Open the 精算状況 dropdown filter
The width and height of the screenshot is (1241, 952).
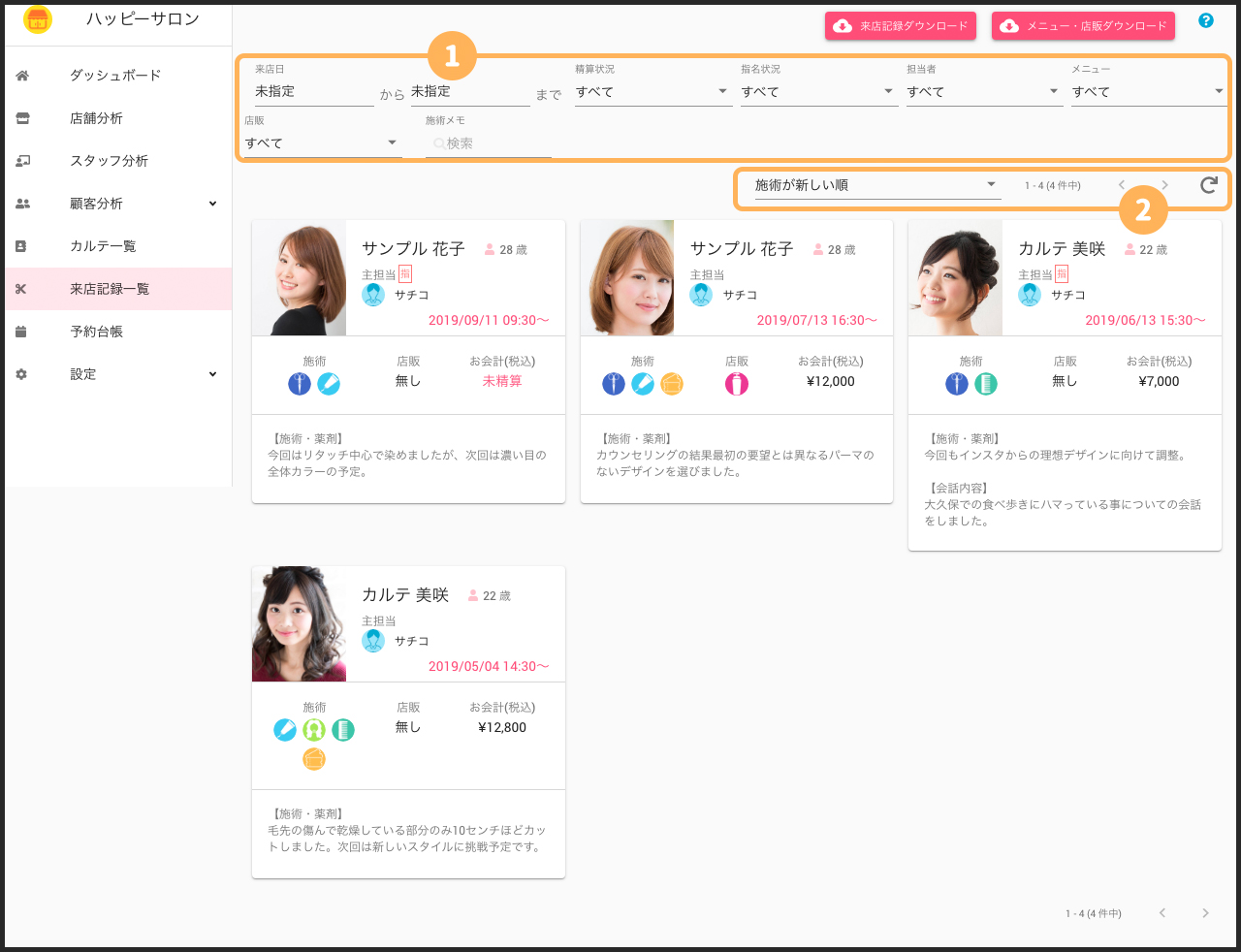[652, 91]
